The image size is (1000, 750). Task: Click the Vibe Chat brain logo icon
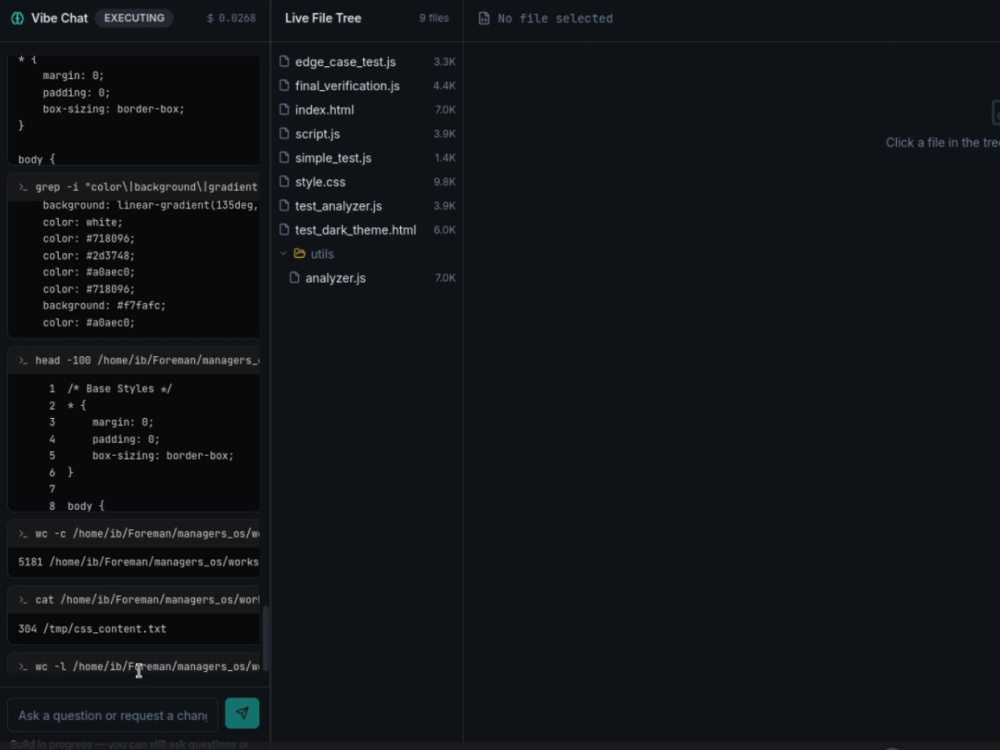pos(17,18)
